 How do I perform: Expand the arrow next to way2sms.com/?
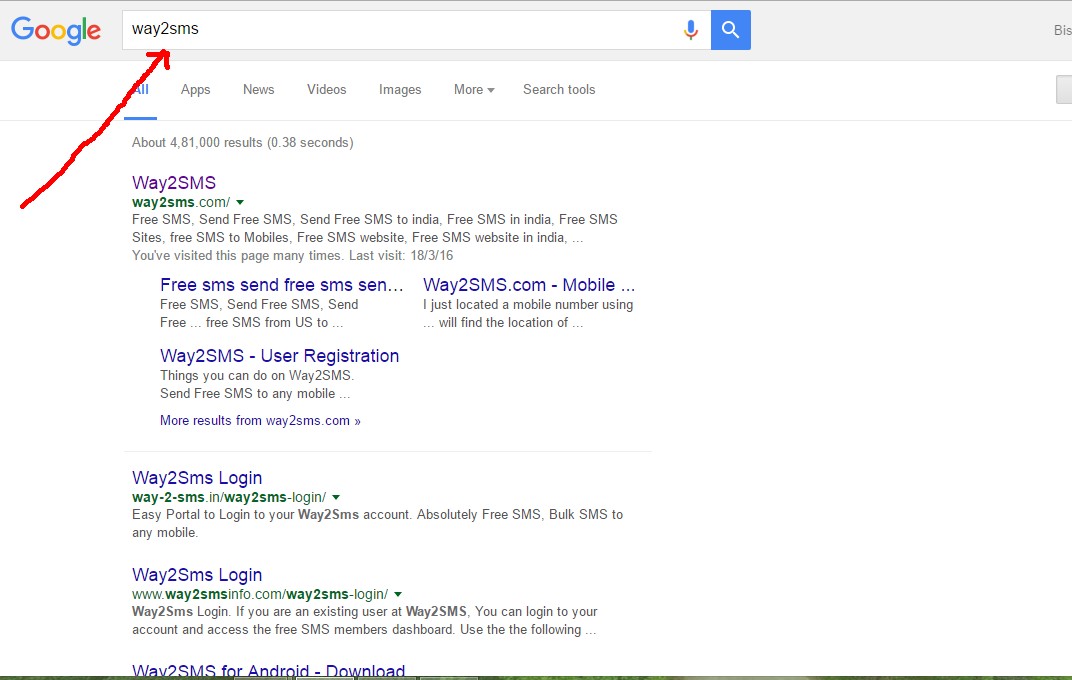pos(240,202)
